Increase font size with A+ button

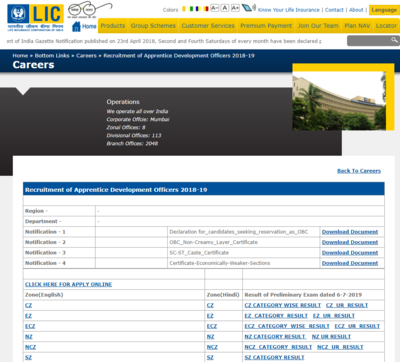click(235, 8)
